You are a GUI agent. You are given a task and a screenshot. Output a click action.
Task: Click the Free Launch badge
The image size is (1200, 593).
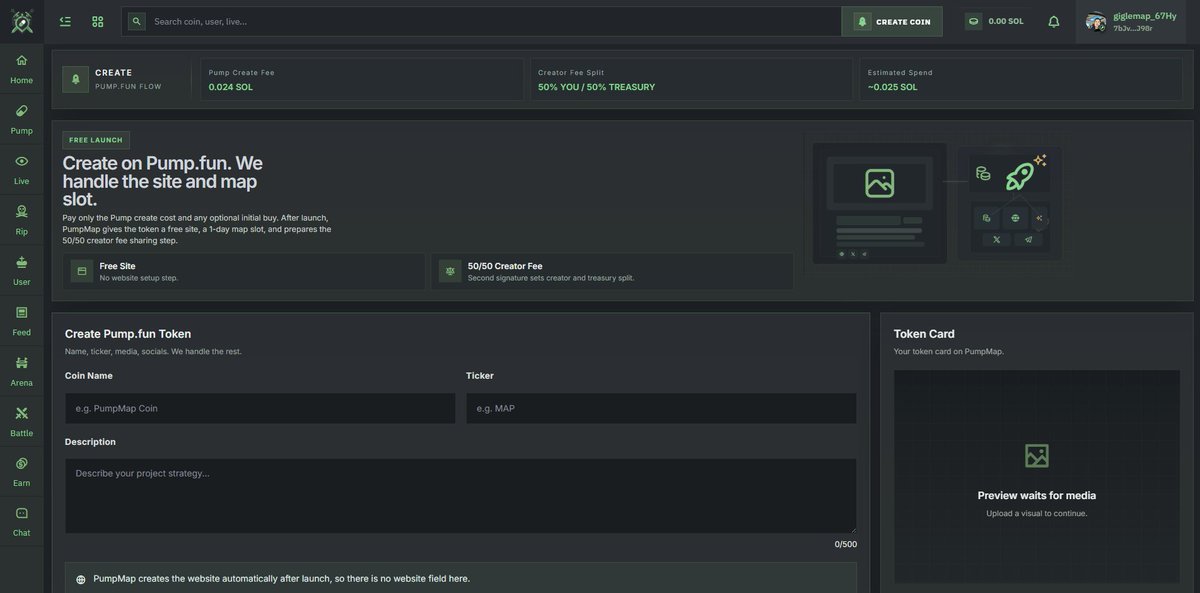point(96,140)
